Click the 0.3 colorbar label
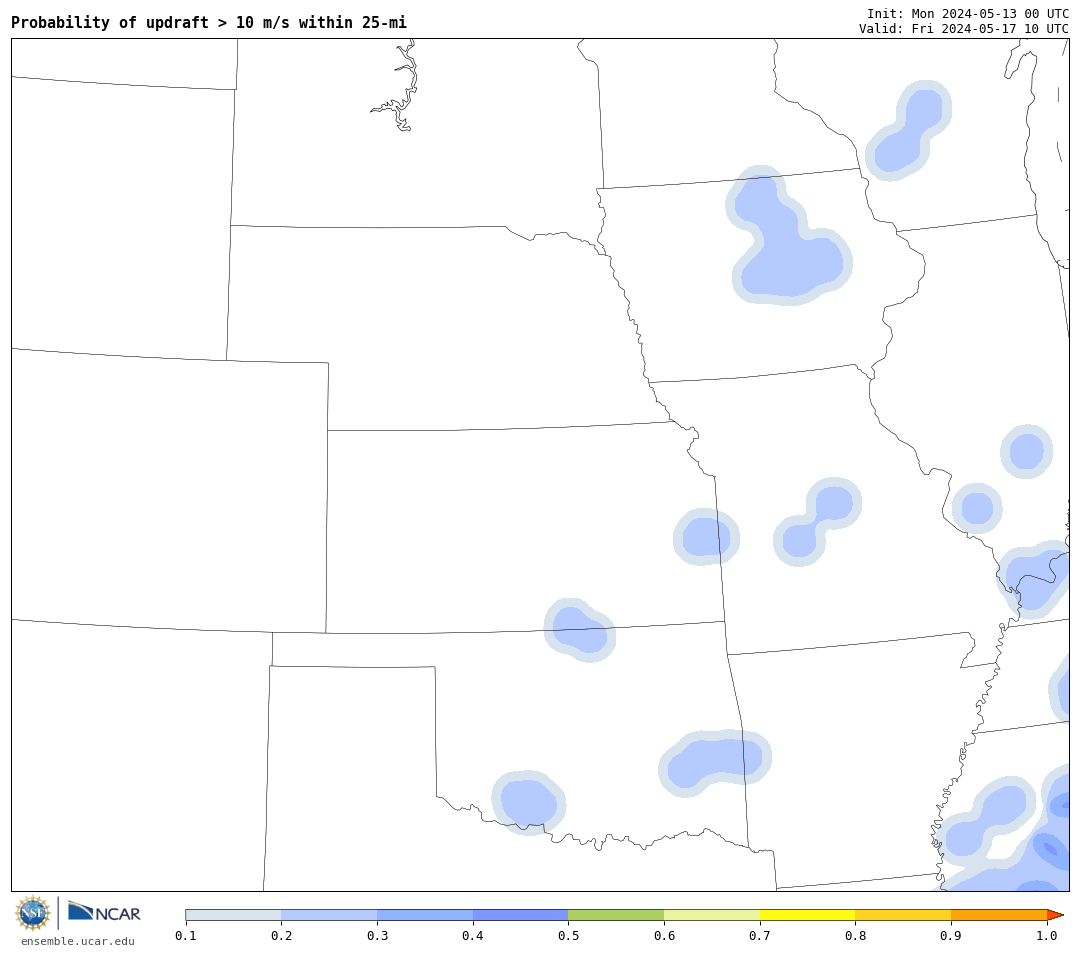The image size is (1080, 954). [x=377, y=935]
